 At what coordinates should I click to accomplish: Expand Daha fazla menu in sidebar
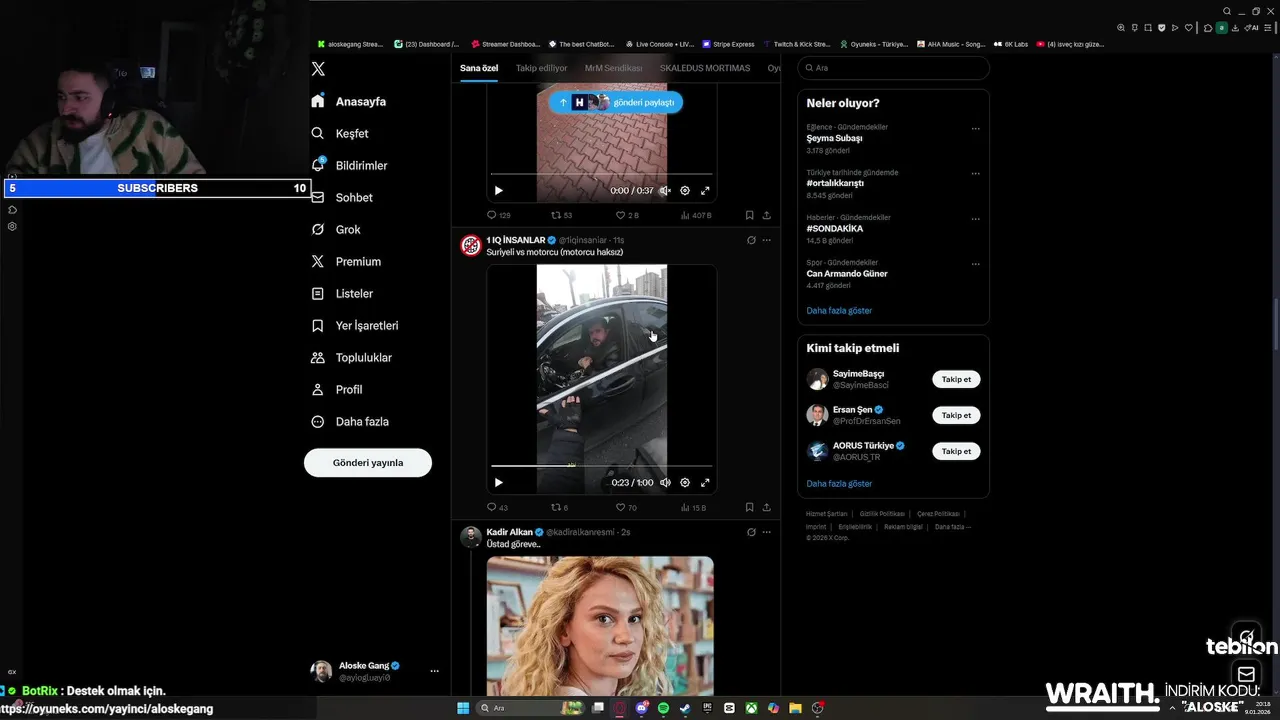[x=350, y=421]
